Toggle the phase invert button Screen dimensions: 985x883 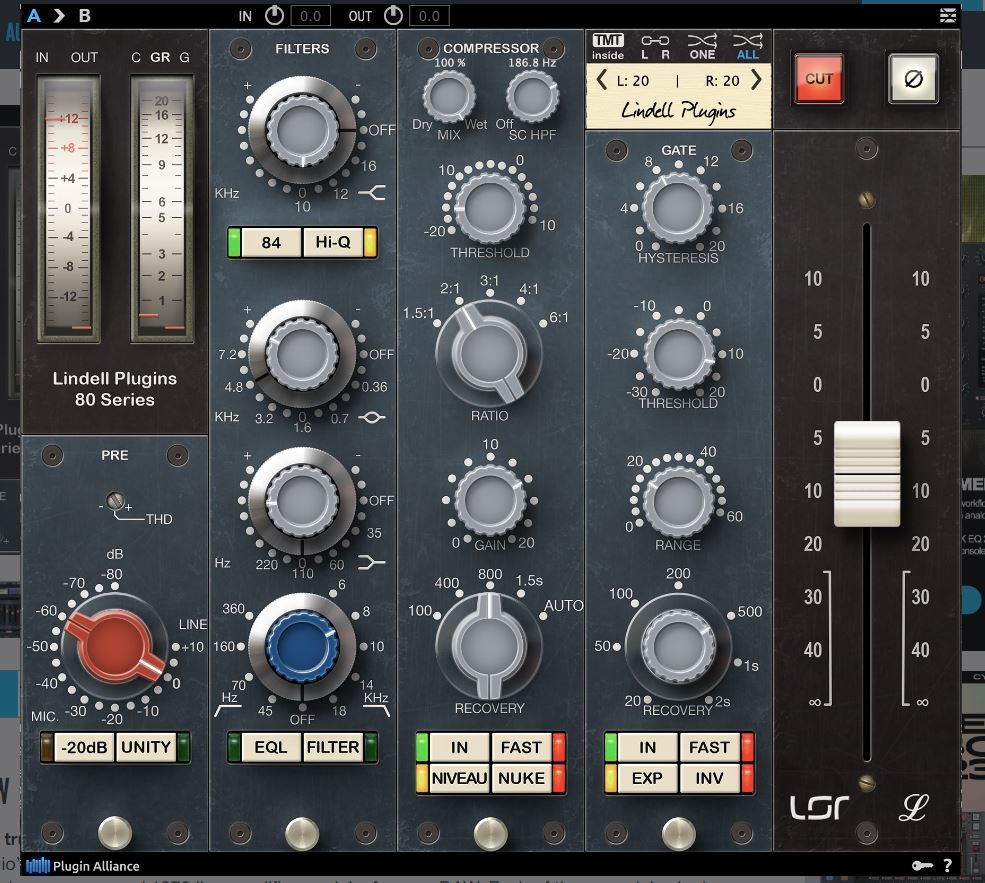pyautogui.click(x=913, y=79)
